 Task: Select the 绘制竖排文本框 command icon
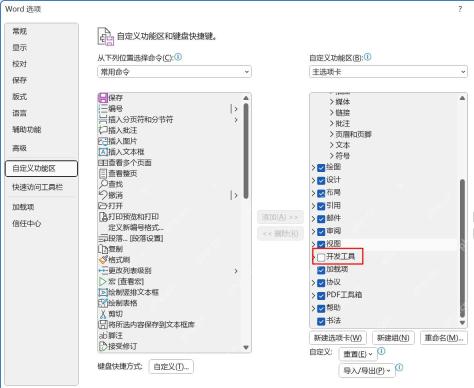point(103,292)
